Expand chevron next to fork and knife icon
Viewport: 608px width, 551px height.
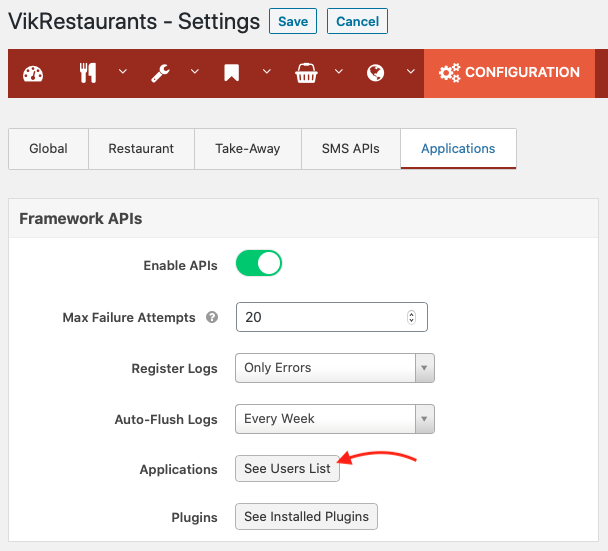[123, 71]
